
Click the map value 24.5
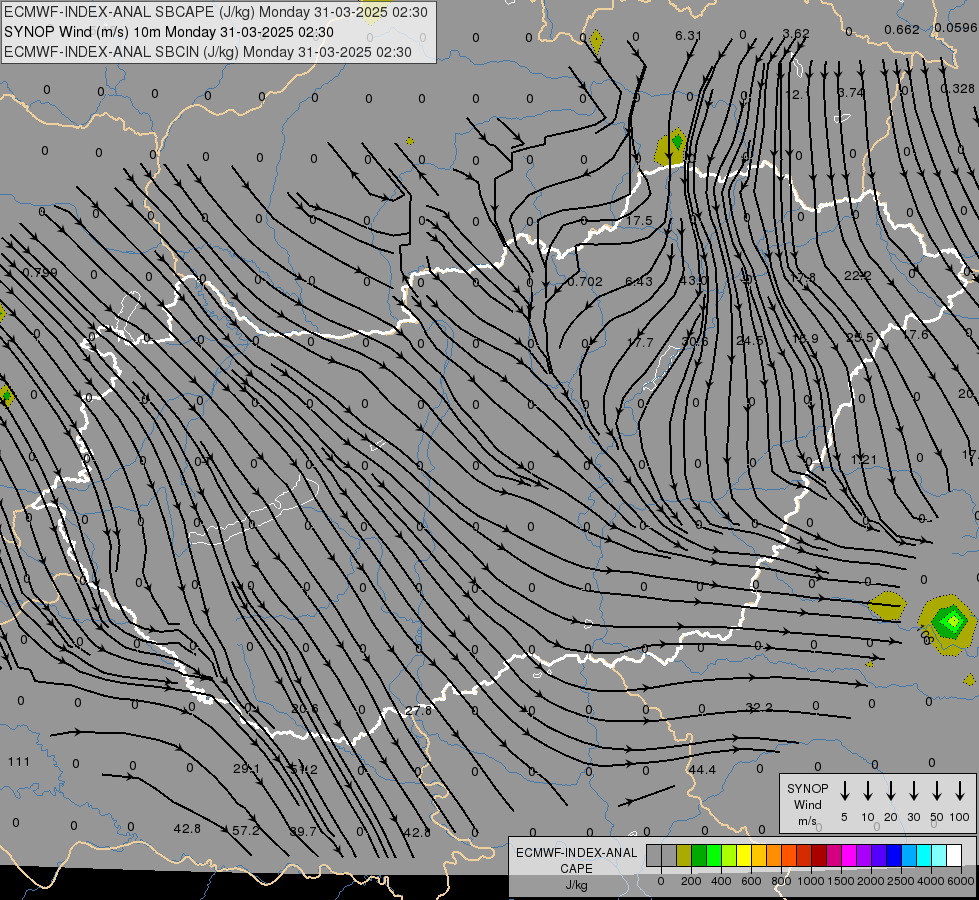(x=750, y=340)
